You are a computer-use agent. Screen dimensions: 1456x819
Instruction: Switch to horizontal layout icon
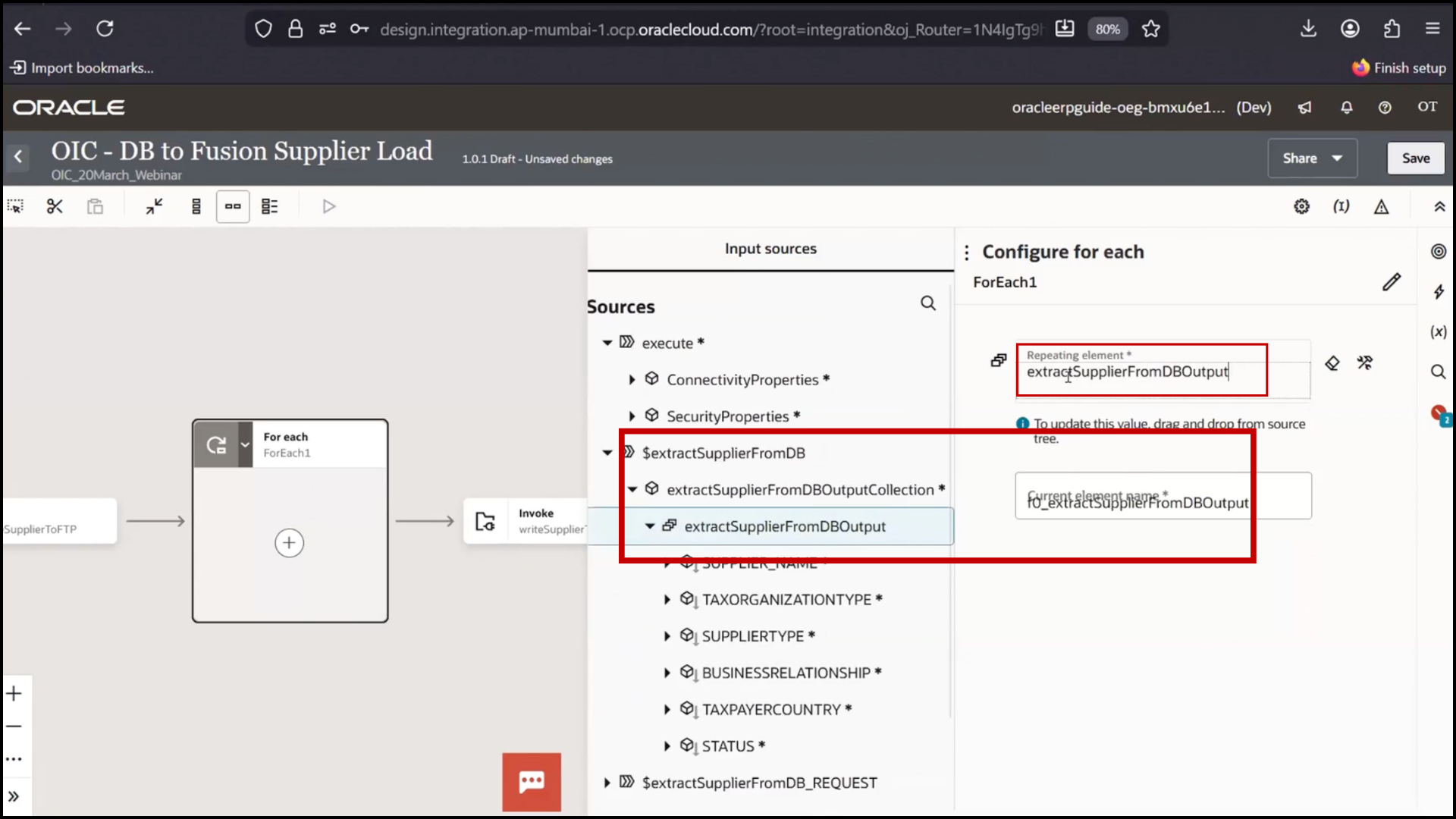[x=233, y=206]
